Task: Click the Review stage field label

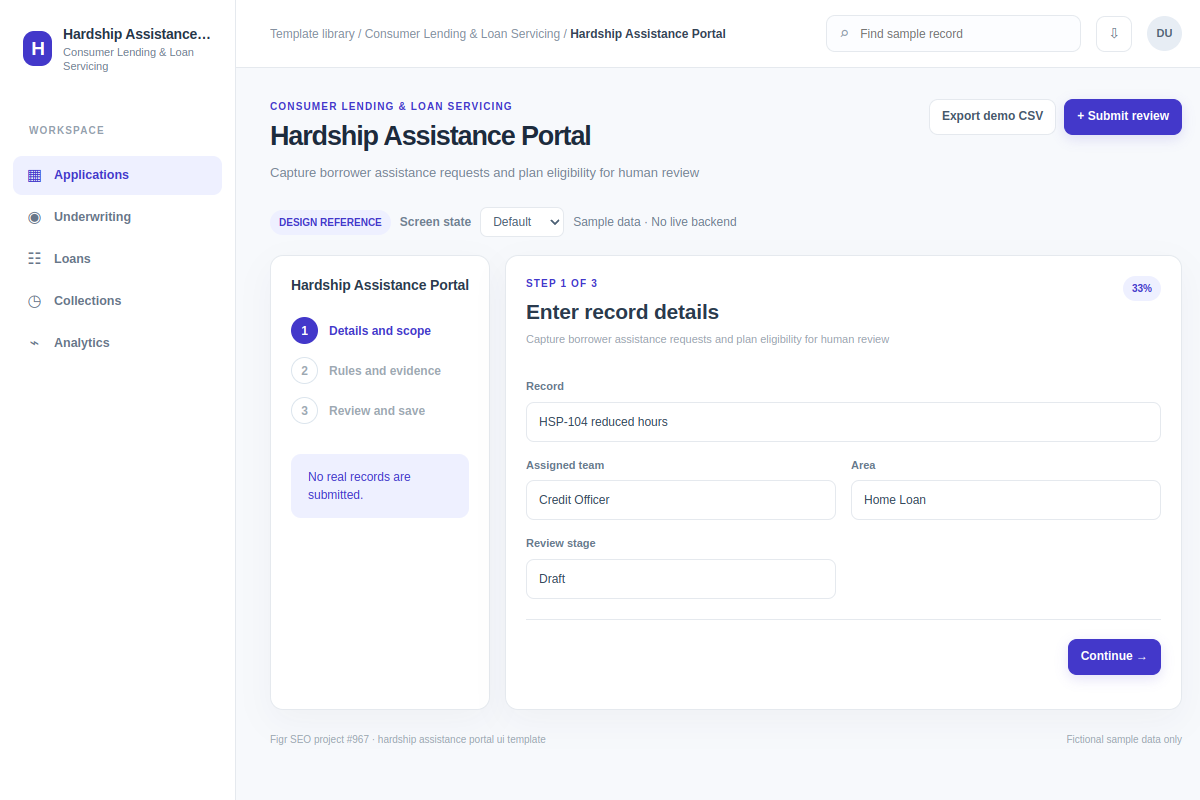Action: click(x=561, y=543)
